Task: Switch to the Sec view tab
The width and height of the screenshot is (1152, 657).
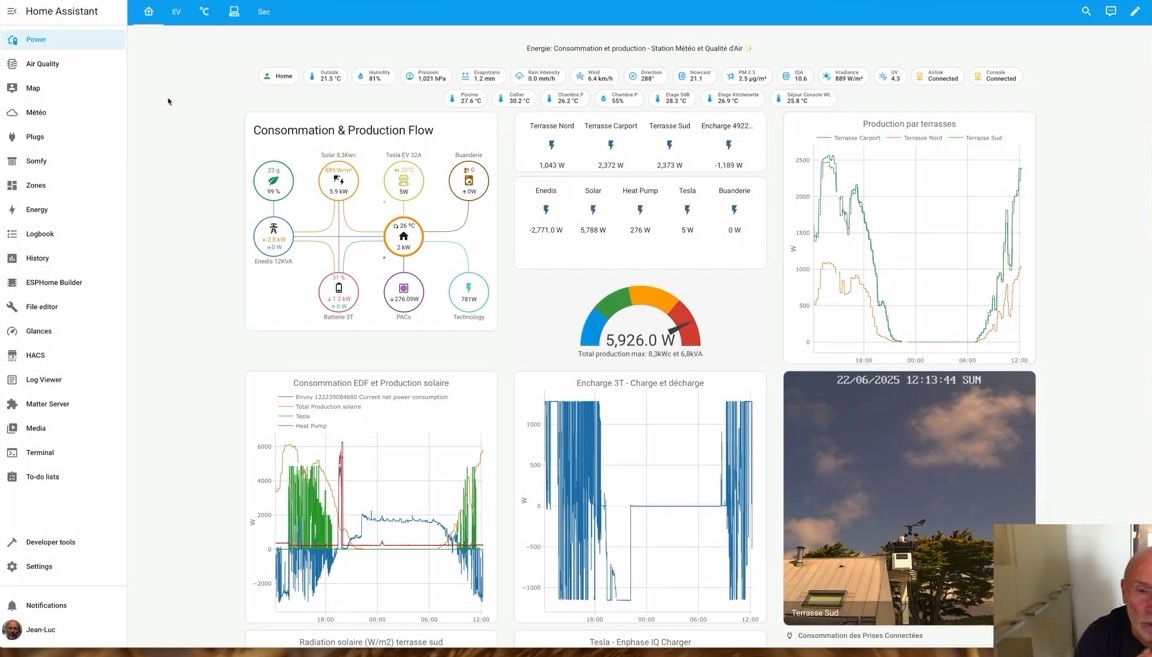Action: pyautogui.click(x=264, y=12)
